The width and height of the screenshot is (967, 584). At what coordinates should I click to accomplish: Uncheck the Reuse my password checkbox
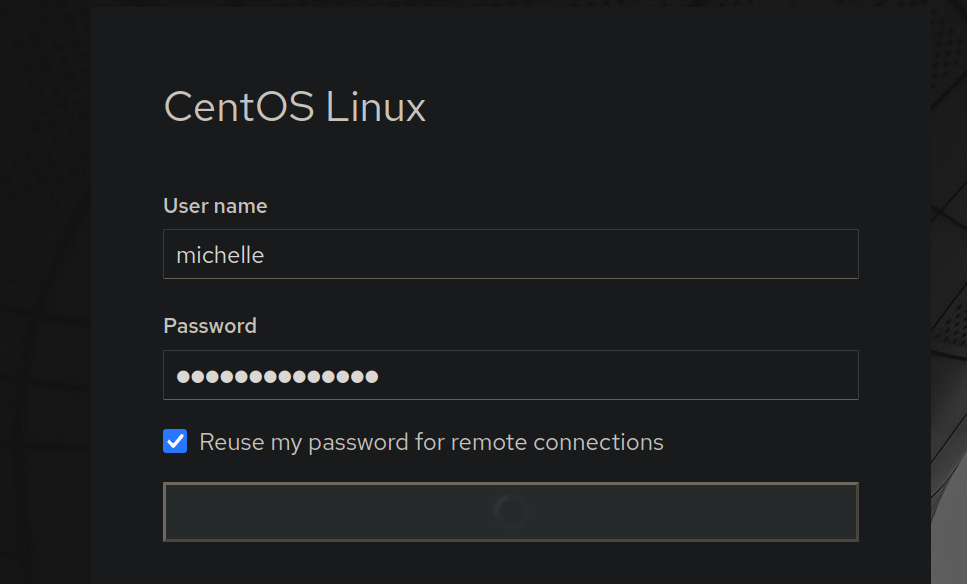tap(175, 441)
